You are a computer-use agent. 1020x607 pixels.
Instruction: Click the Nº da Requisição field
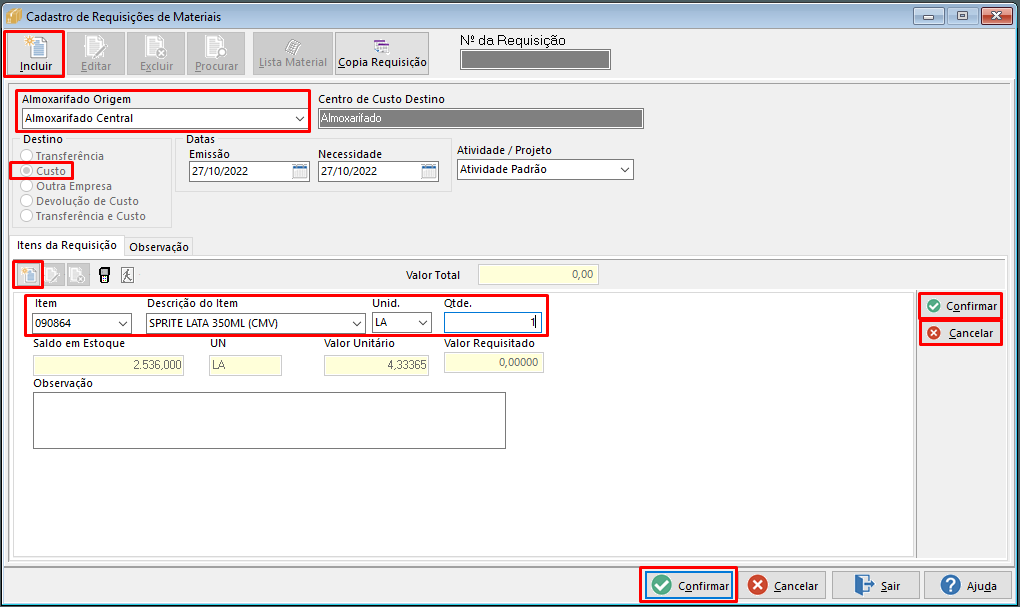coord(535,60)
